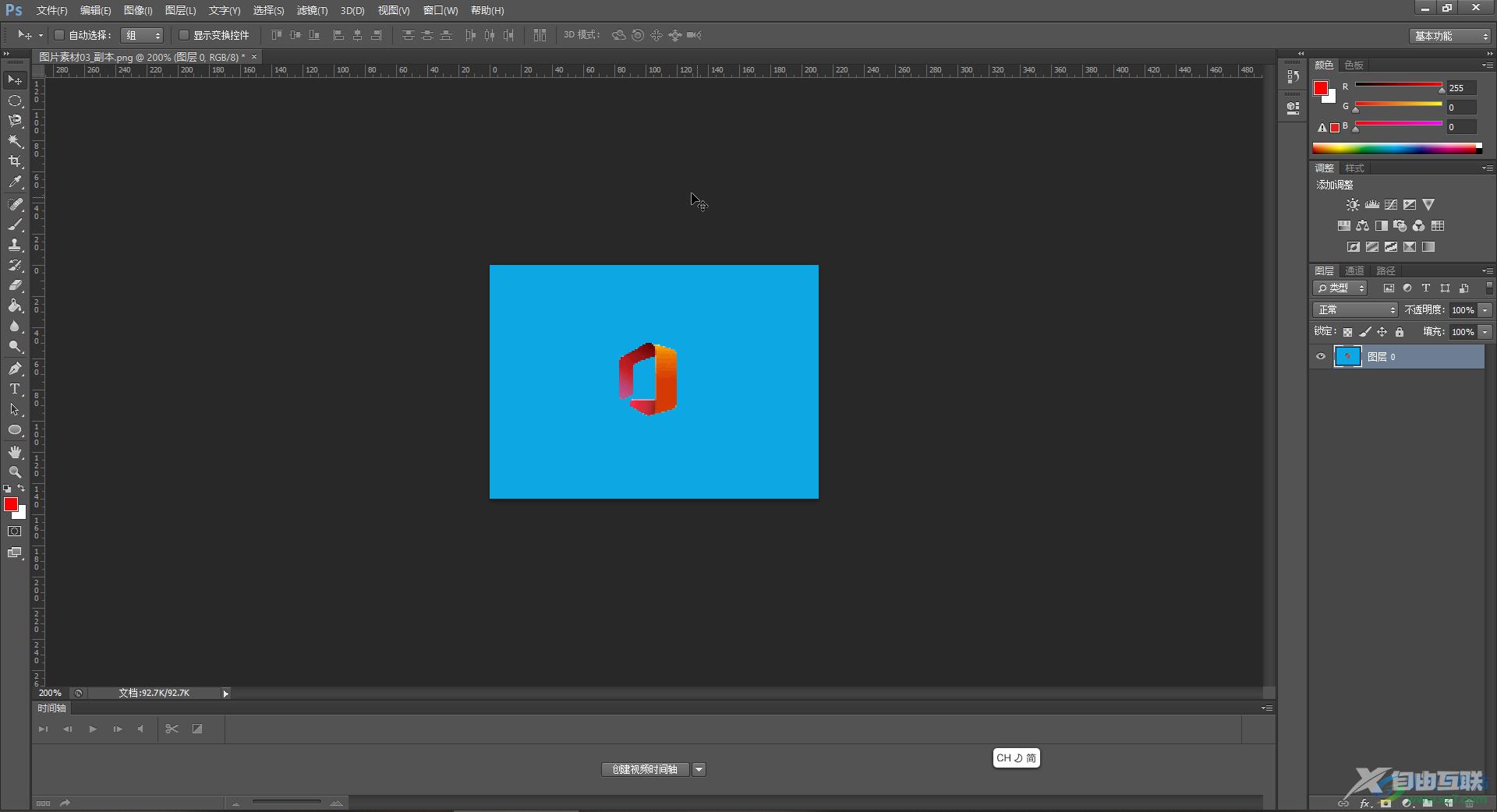Open the 不透明度 slider arrow
The height and width of the screenshot is (812, 1497).
(1485, 310)
